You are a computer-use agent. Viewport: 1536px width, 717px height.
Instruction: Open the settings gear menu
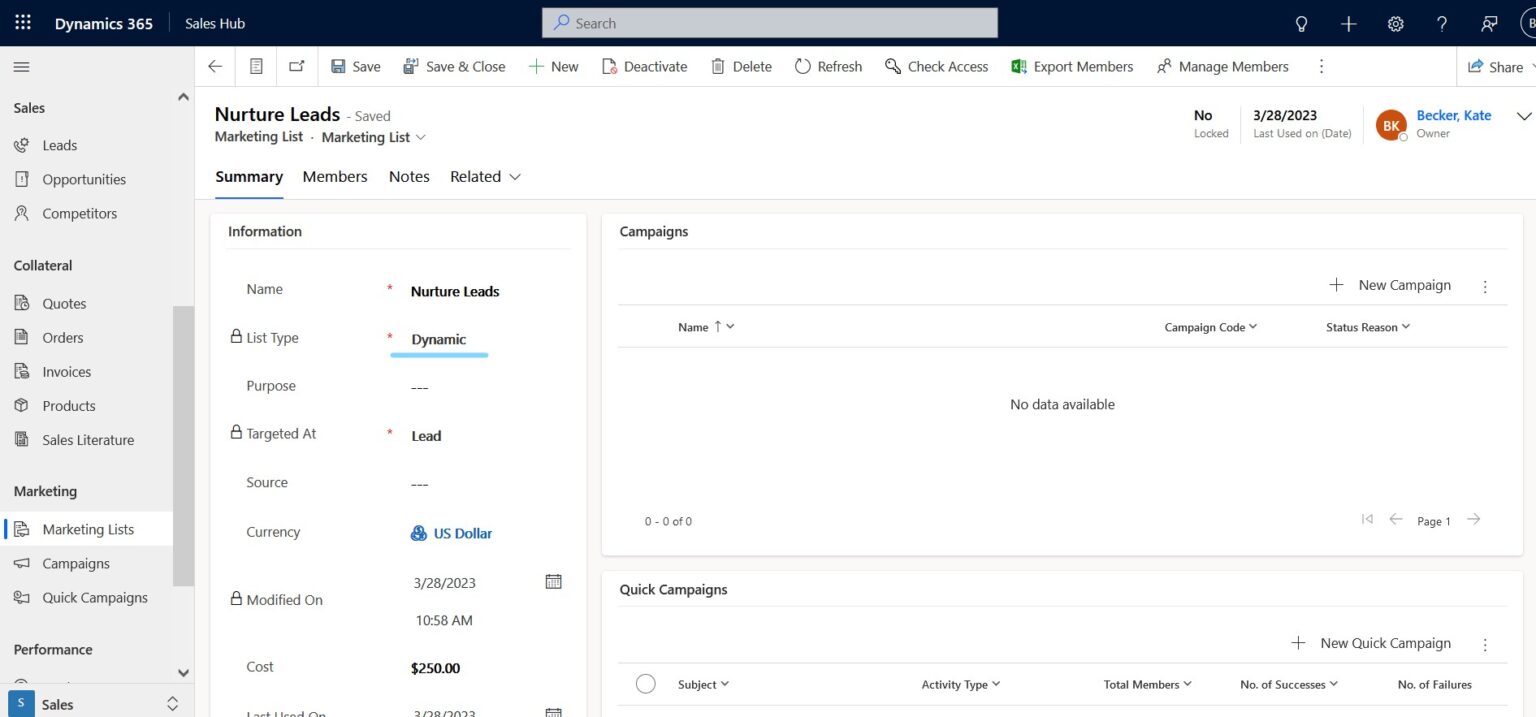[x=1395, y=22]
